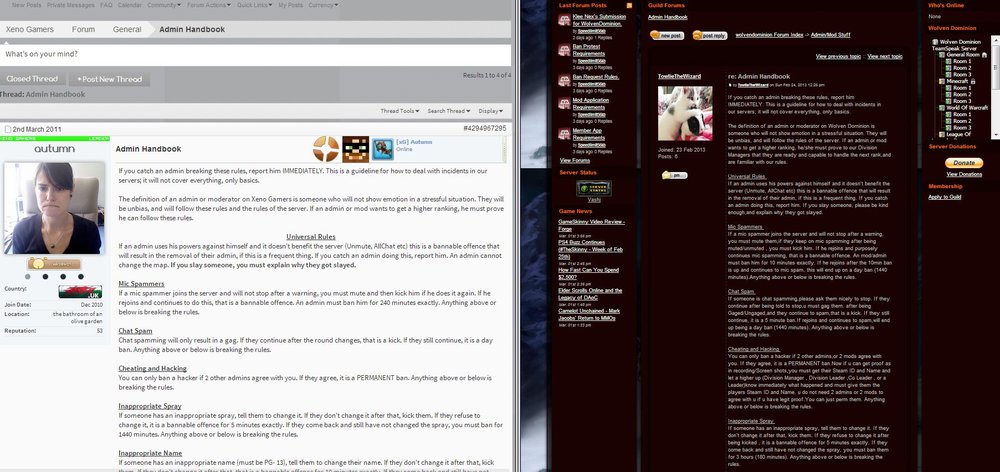Click New Posts in the top nav
The width and height of the screenshot is (1000, 472).
point(27,5)
